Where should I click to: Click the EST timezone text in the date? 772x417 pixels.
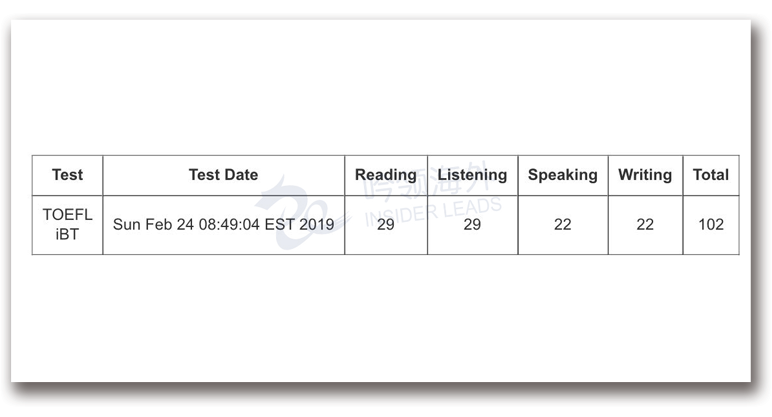click(x=280, y=225)
